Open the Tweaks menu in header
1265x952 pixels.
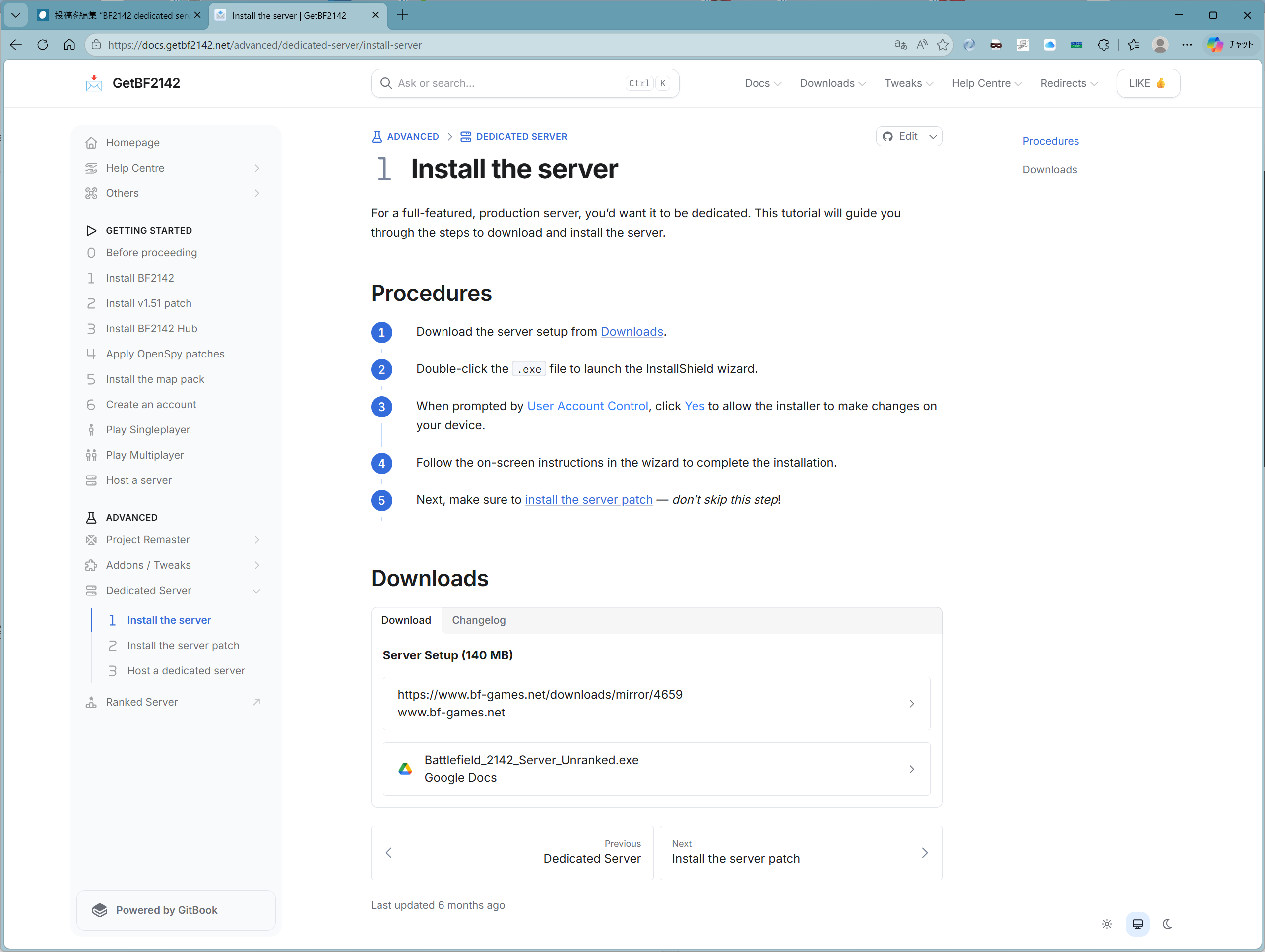pos(908,83)
